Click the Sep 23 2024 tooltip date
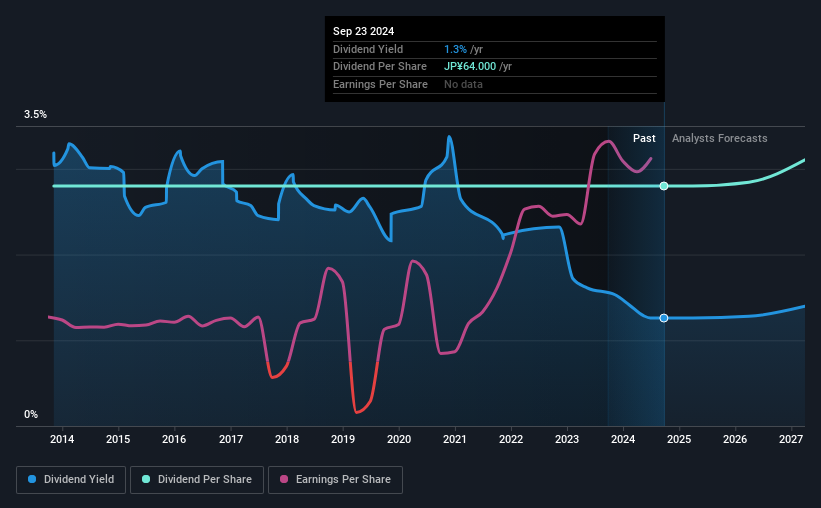This screenshot has height=508, width=821. (x=363, y=31)
